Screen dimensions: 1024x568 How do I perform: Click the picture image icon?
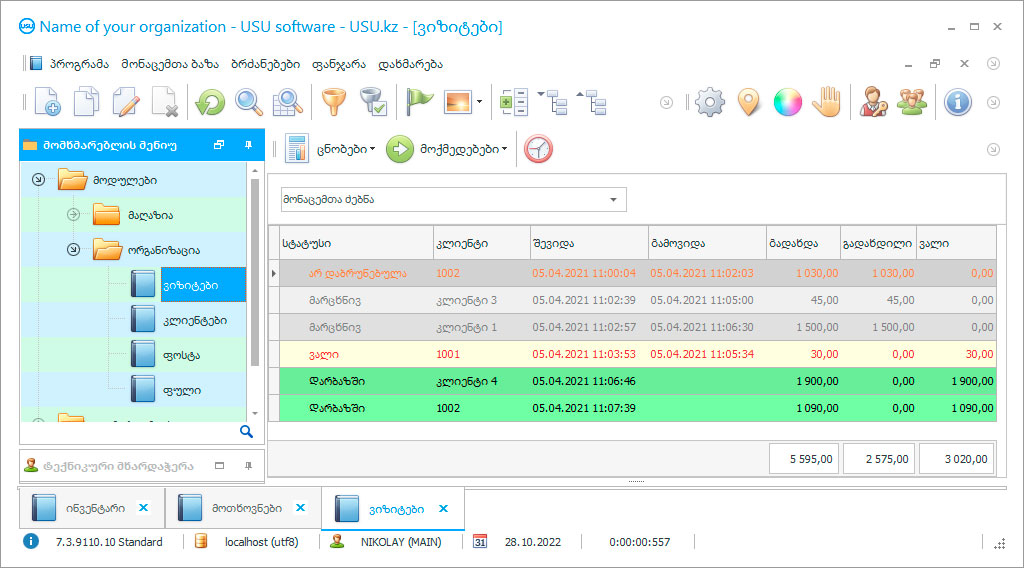pos(458,102)
